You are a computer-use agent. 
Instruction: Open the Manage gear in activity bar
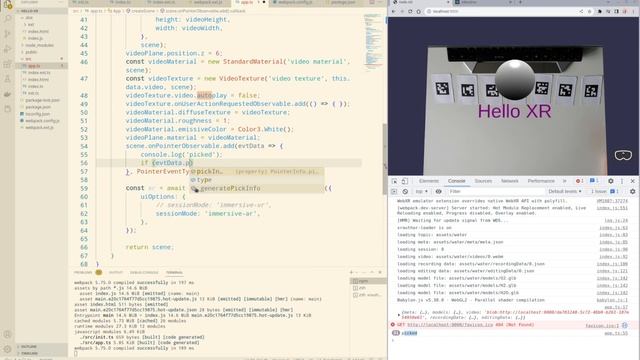(7, 349)
